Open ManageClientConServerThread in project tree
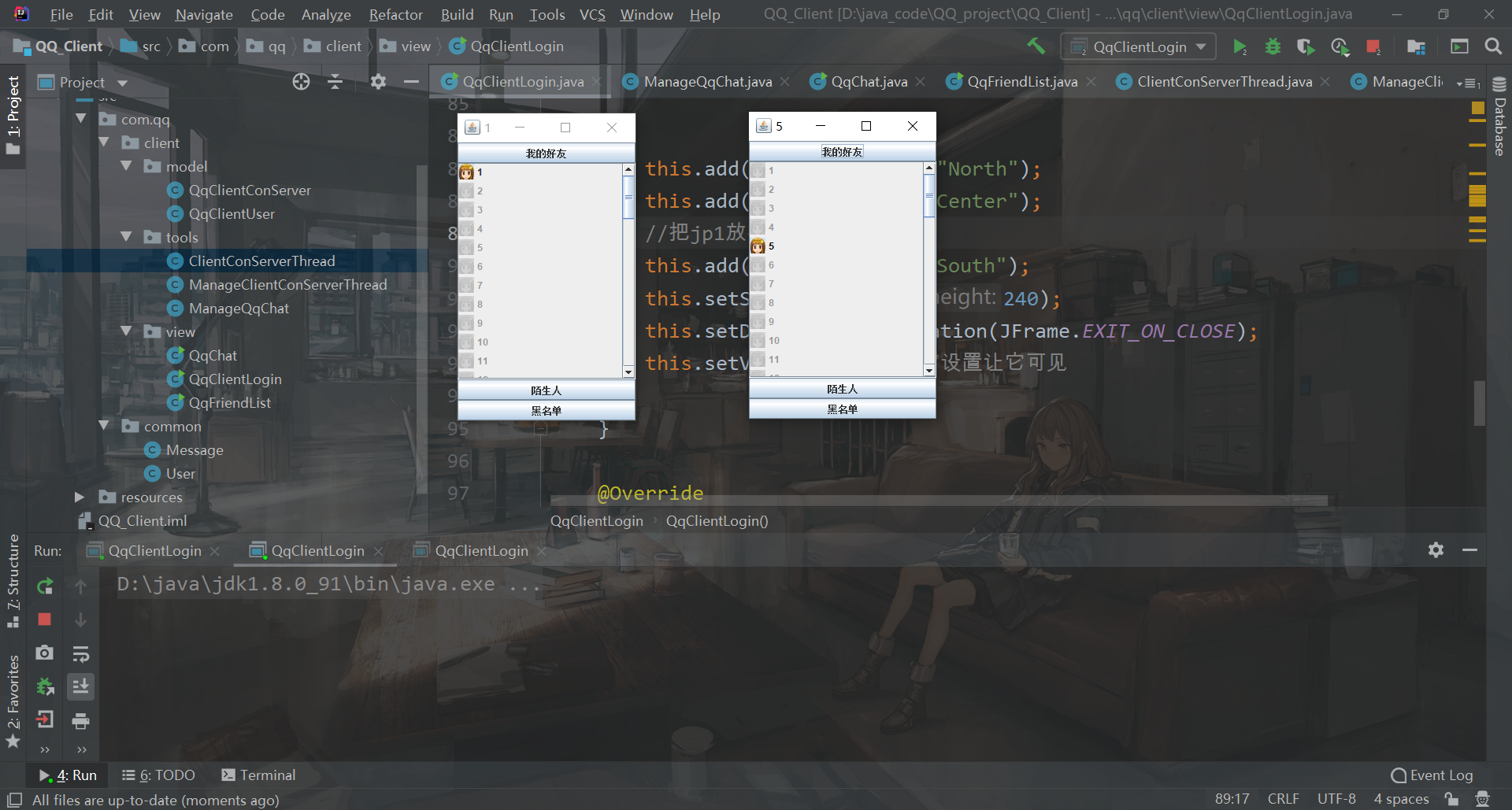 tap(287, 284)
